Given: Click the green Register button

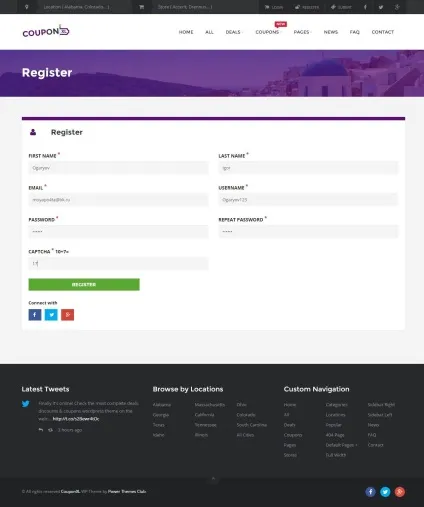Looking at the screenshot, I should [x=84, y=284].
